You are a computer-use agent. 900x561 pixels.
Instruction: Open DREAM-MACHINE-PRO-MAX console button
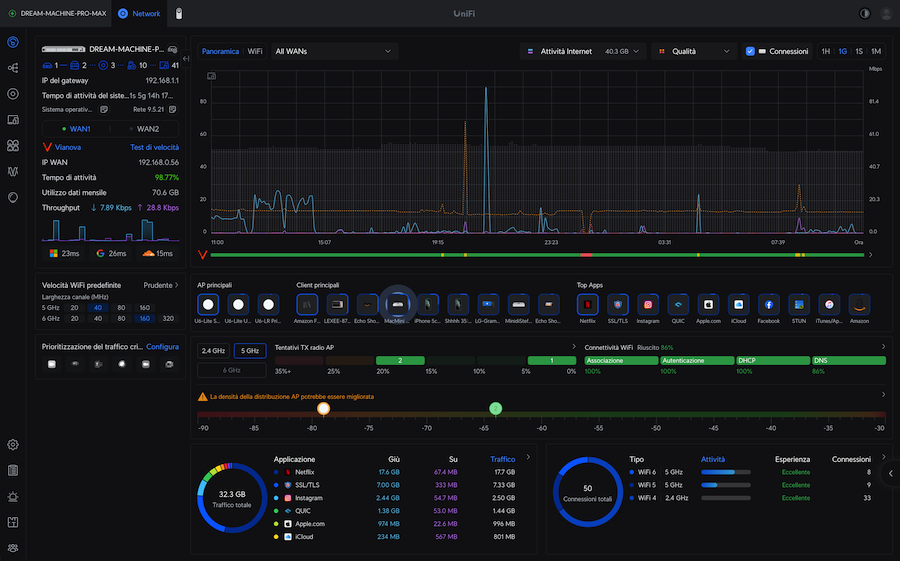pyautogui.click(x=57, y=13)
